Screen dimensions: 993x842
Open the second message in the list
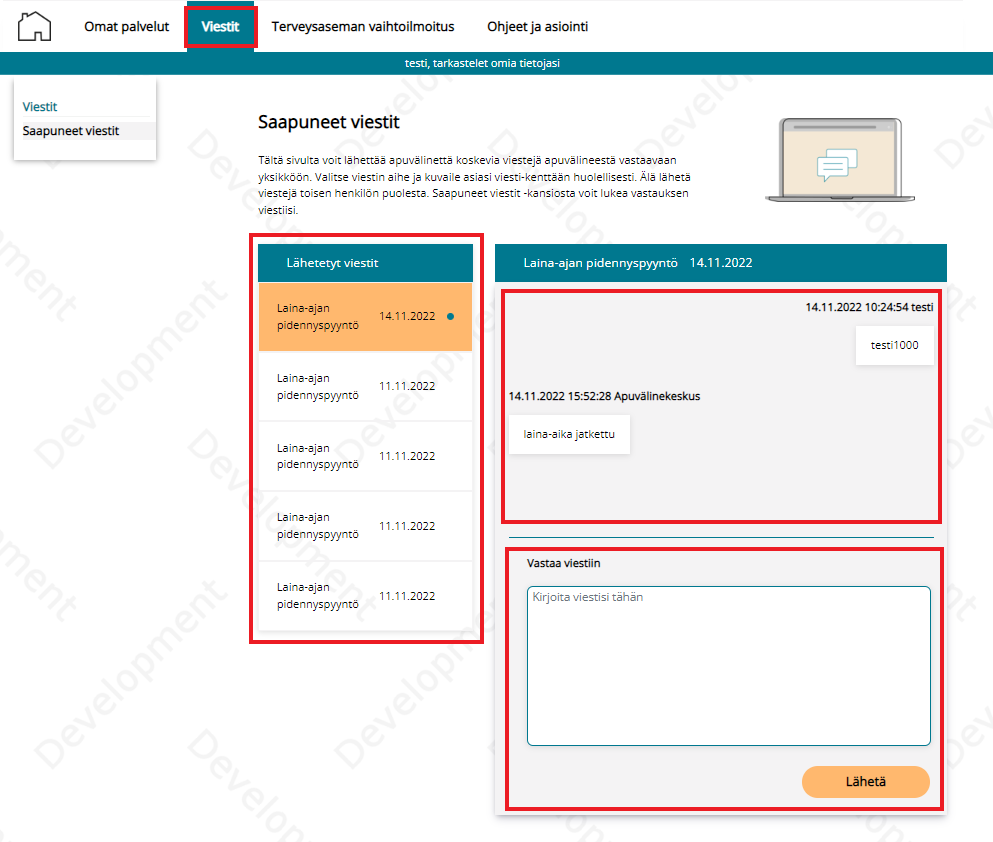click(365, 386)
